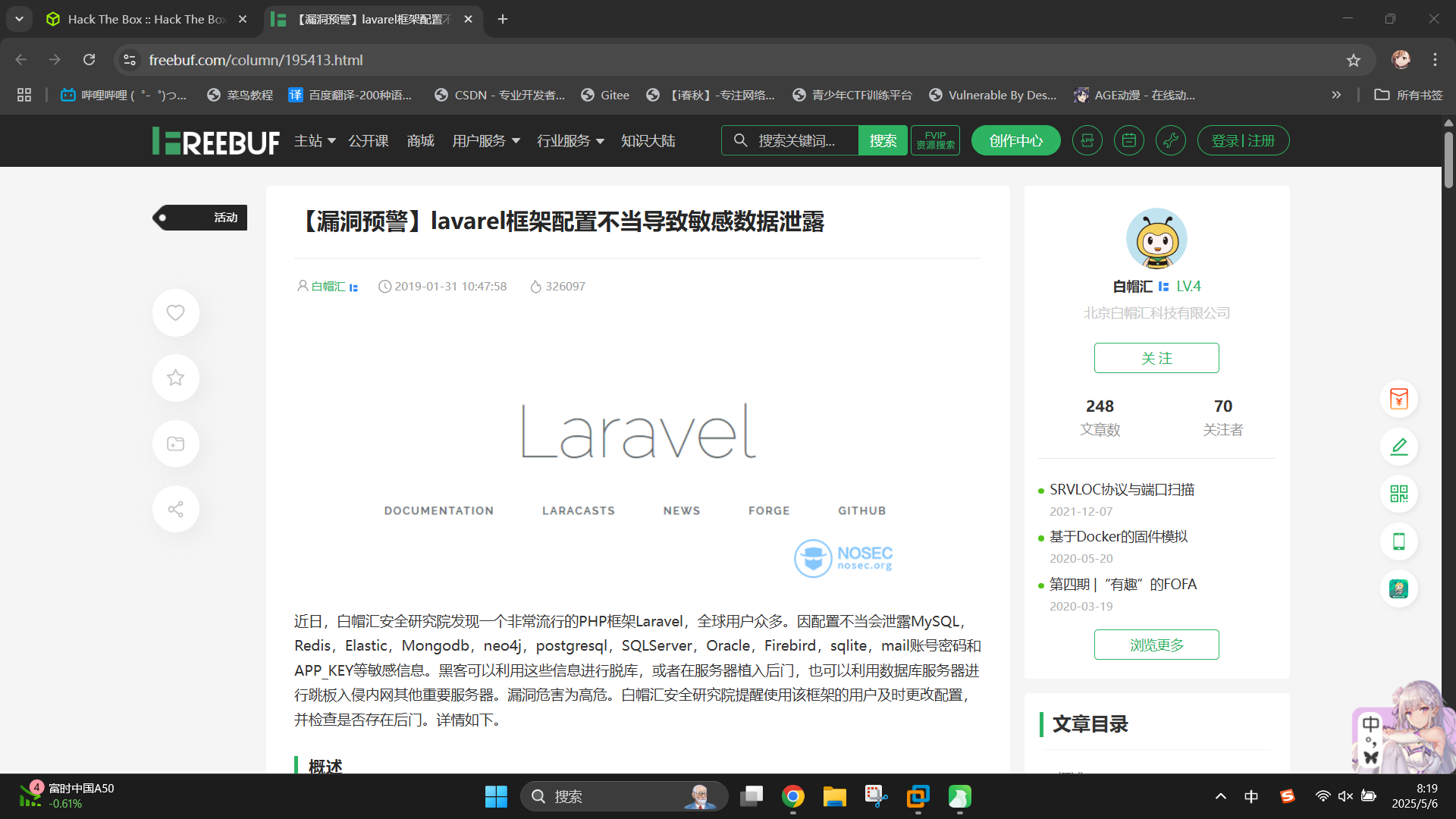Click the author link 白帽汇 under title
This screenshot has width=1456, height=819.
pos(328,287)
